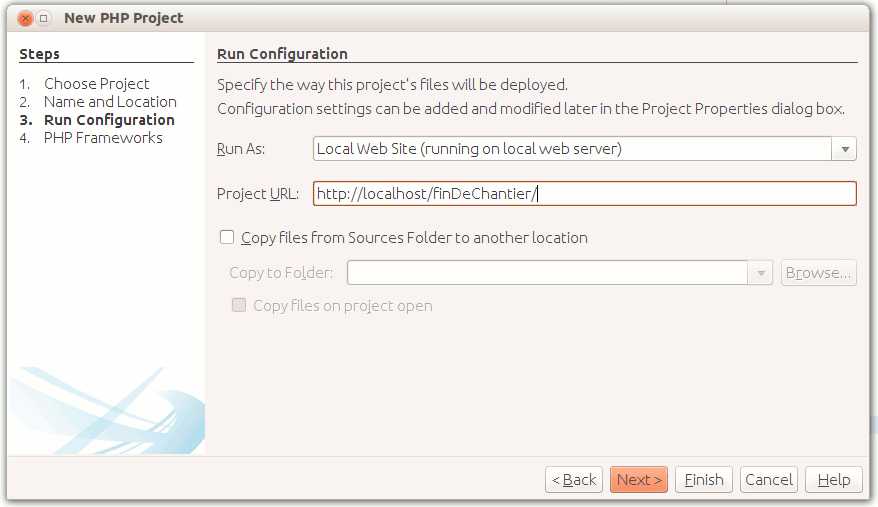878x507 pixels.
Task: Enable Copy files from Sources Folder checkbox
Action: [x=227, y=238]
